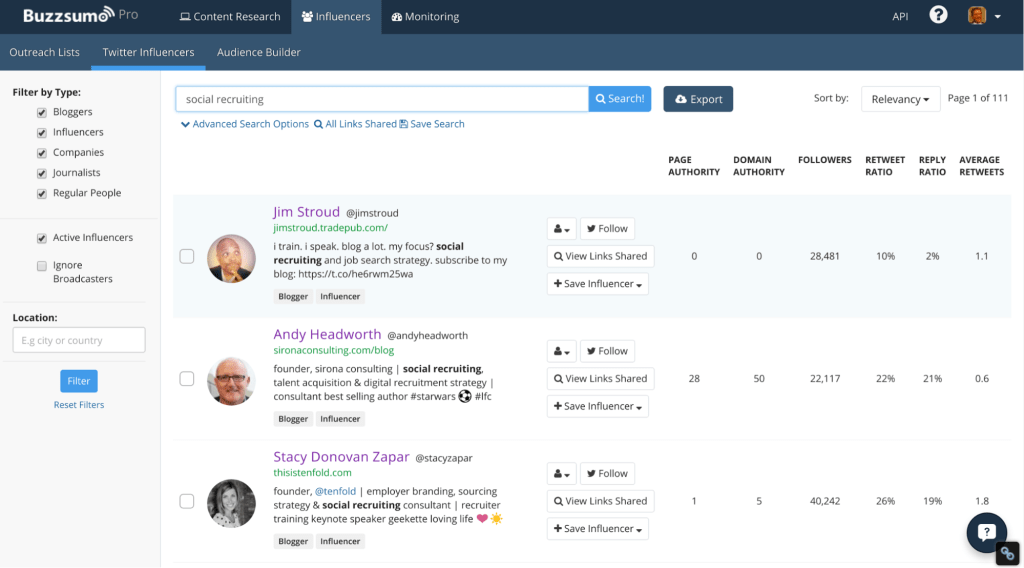
Task: Click the Search! button
Action: 620,99
